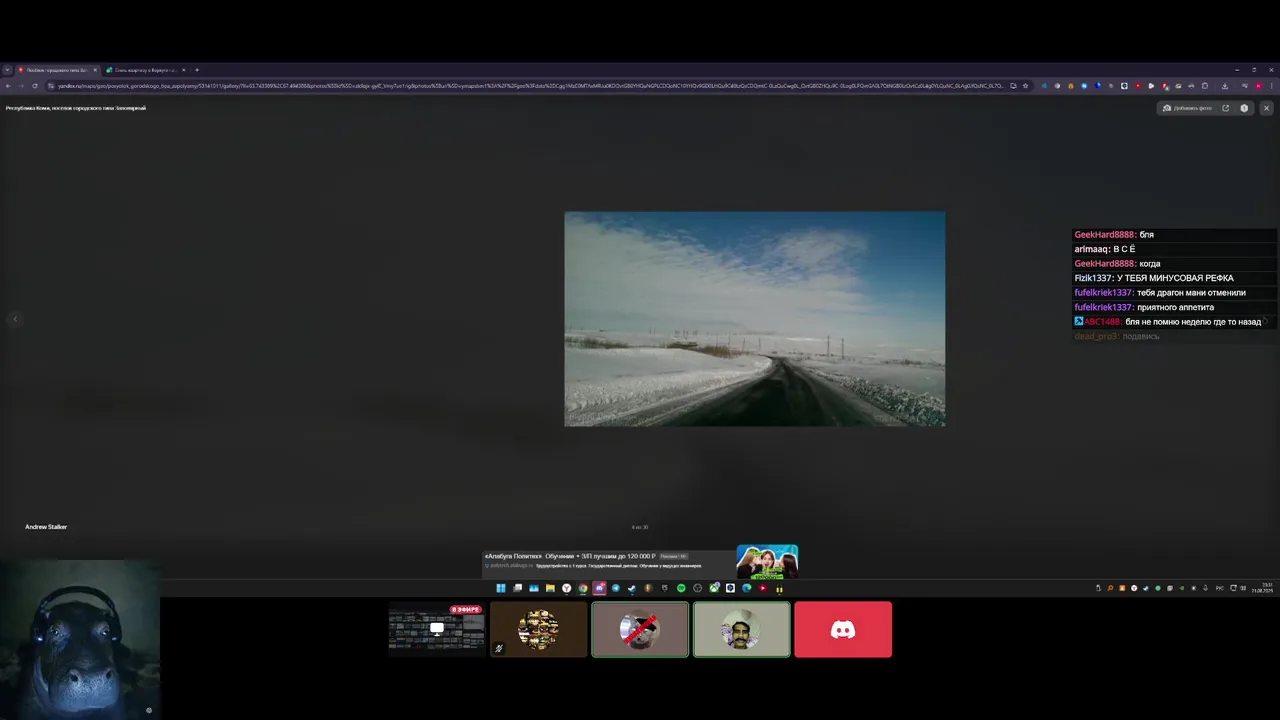Select the live screen share tile 'В ЭФИРЕ'

(x=436, y=629)
